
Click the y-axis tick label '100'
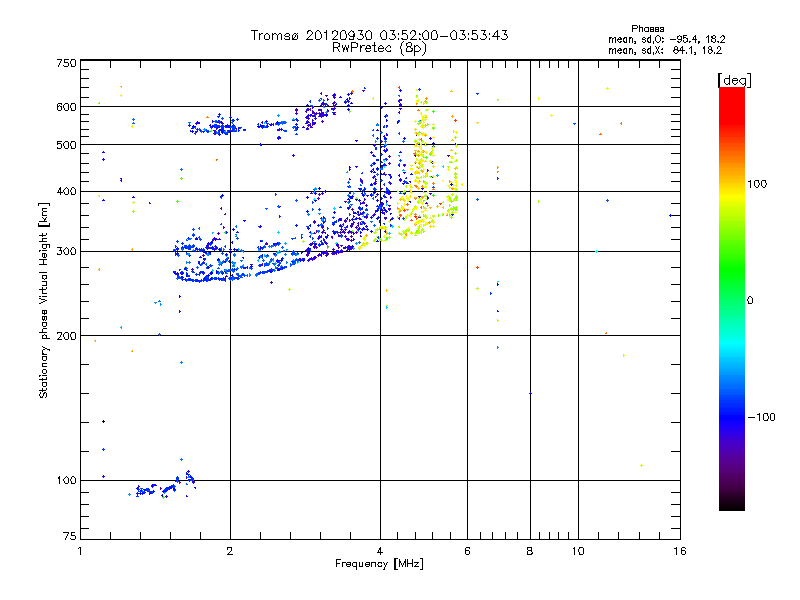pyautogui.click(x=66, y=481)
